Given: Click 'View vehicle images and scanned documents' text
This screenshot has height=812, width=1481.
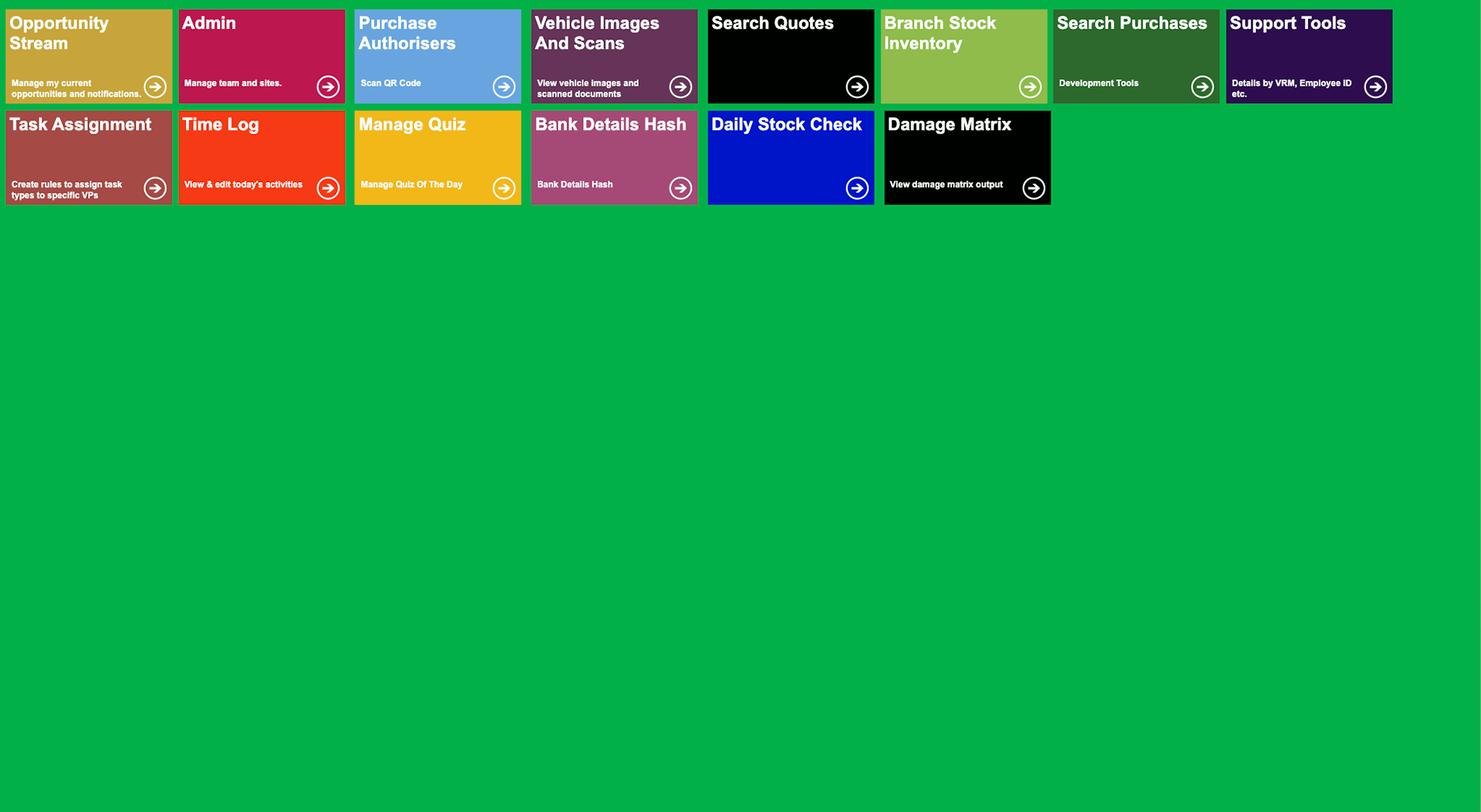Looking at the screenshot, I should pos(588,89).
